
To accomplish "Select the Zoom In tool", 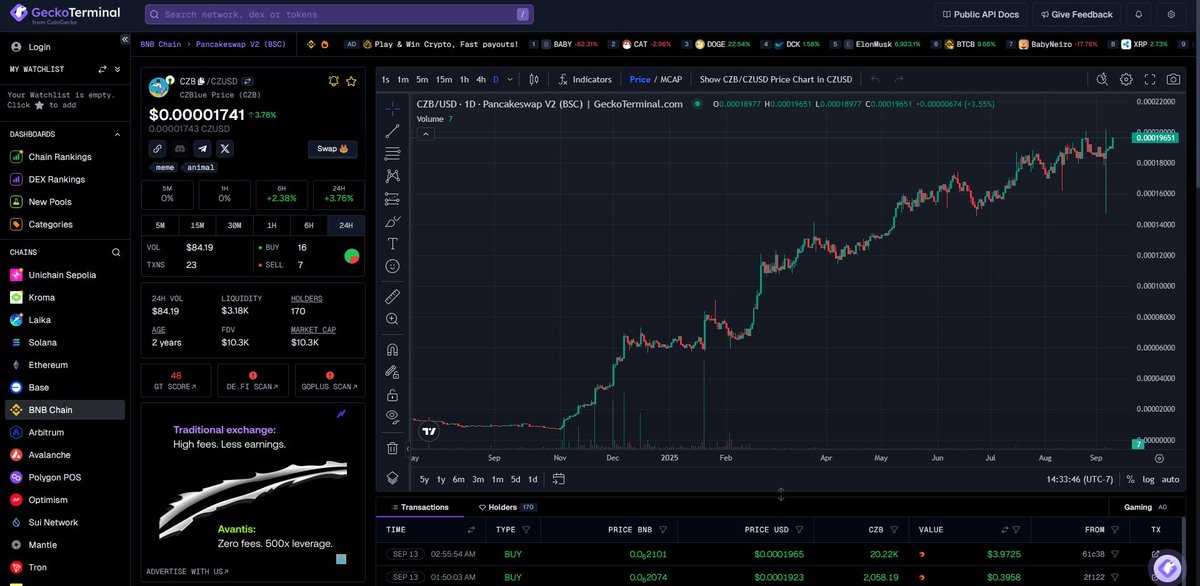I will (393, 319).
